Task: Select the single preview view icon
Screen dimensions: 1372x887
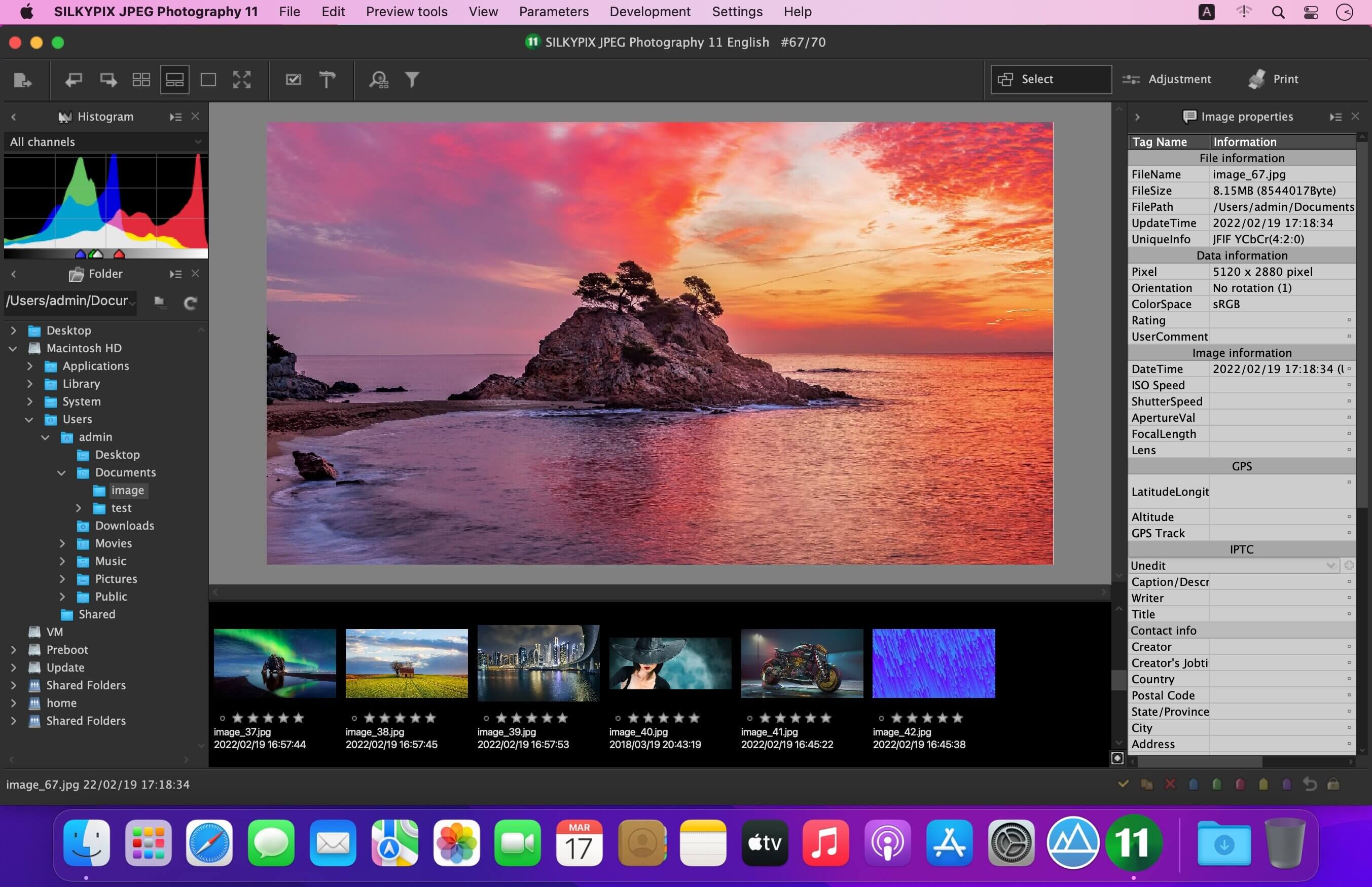Action: point(208,80)
